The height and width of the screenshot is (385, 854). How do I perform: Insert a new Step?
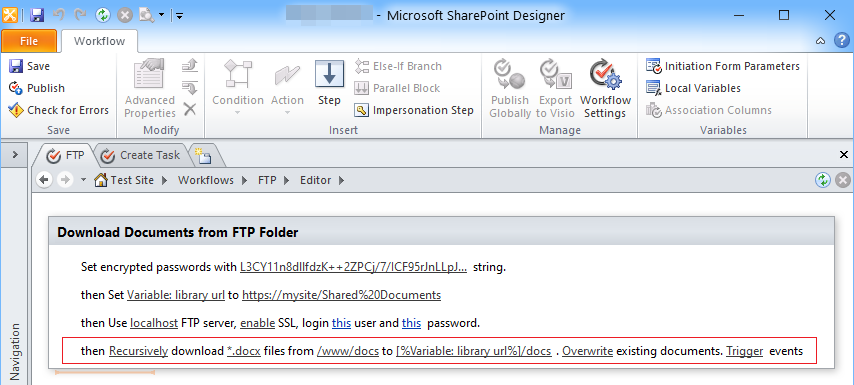click(329, 83)
